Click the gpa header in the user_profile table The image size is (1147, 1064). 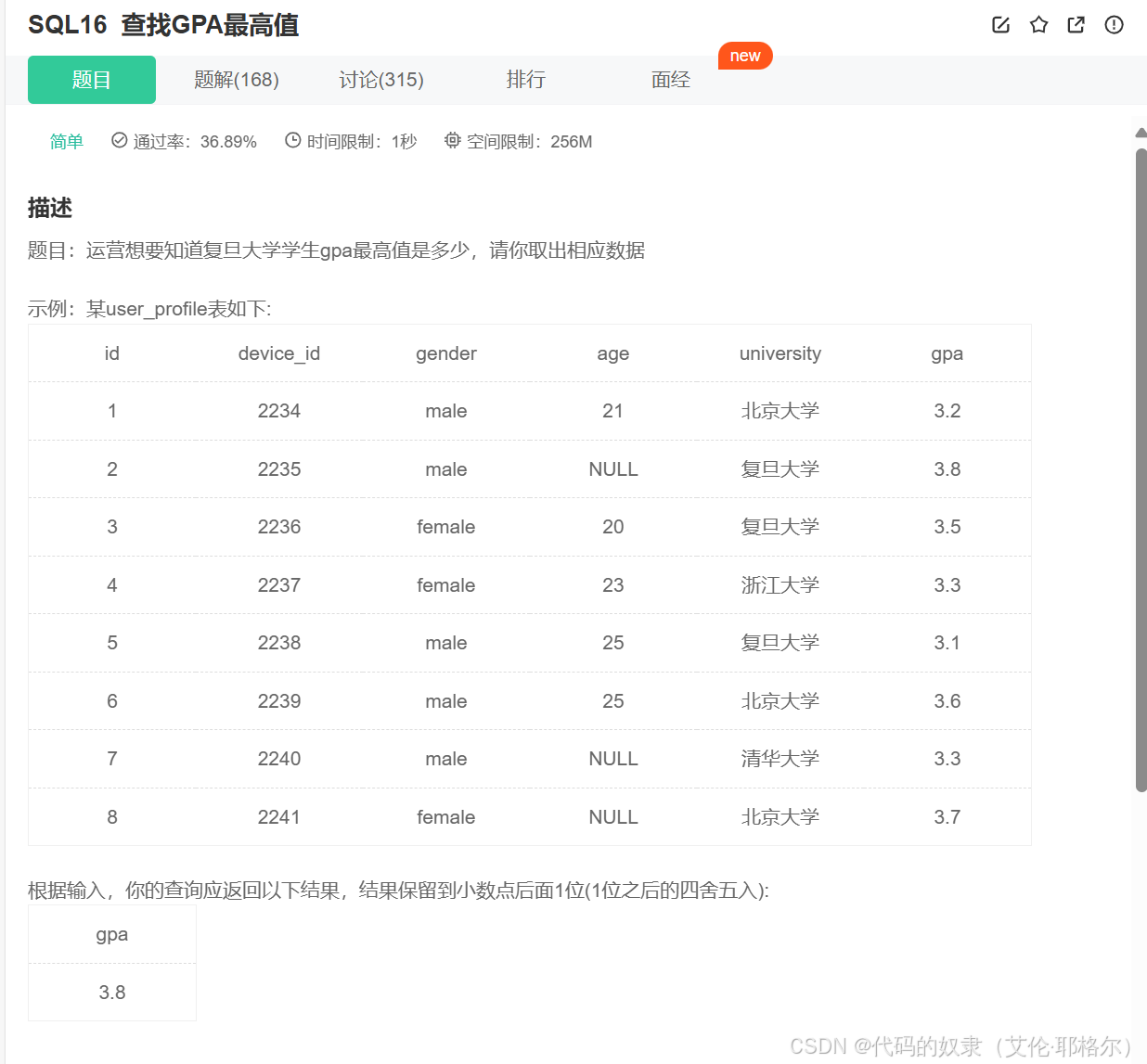[947, 353]
